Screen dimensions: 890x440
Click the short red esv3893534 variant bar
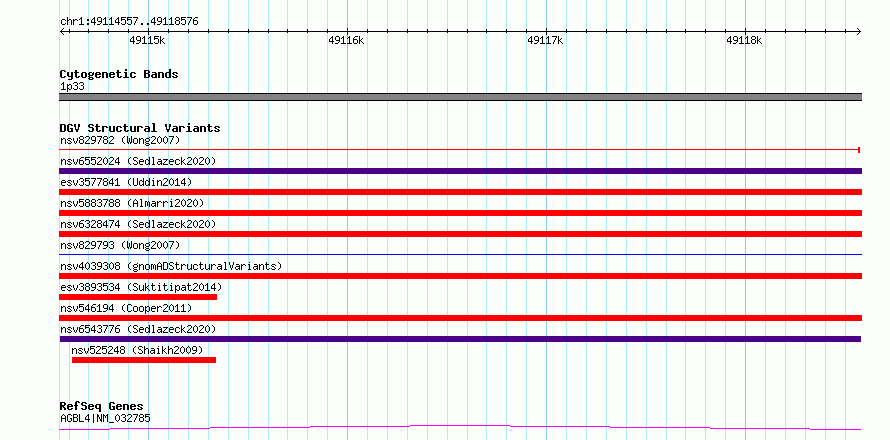[x=138, y=297]
